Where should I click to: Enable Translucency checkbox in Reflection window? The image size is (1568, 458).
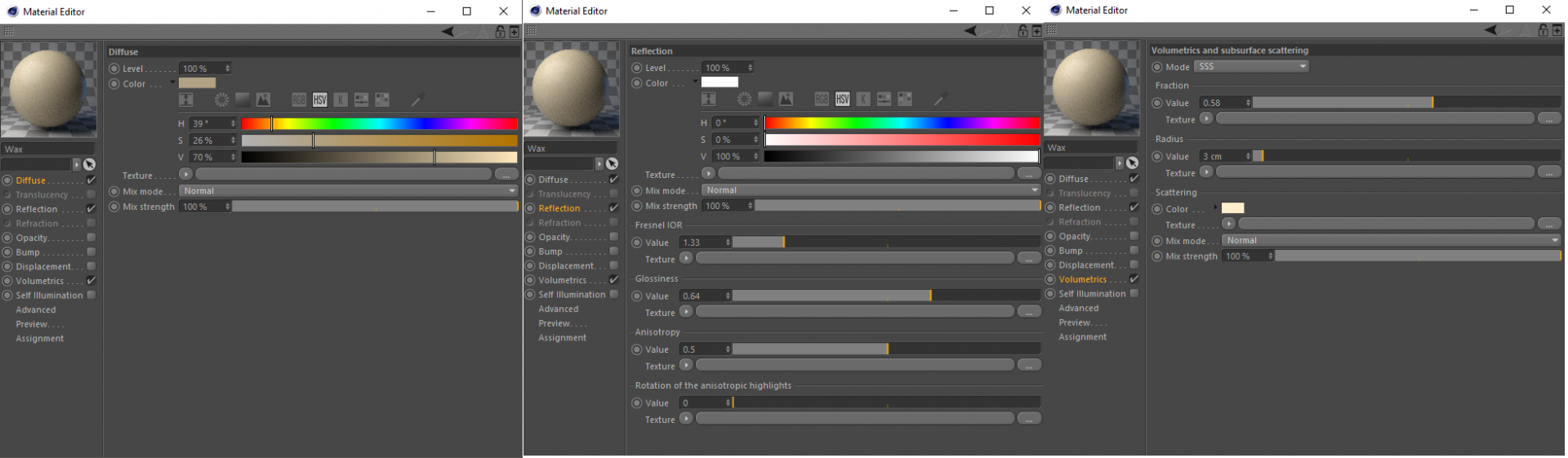(x=614, y=193)
